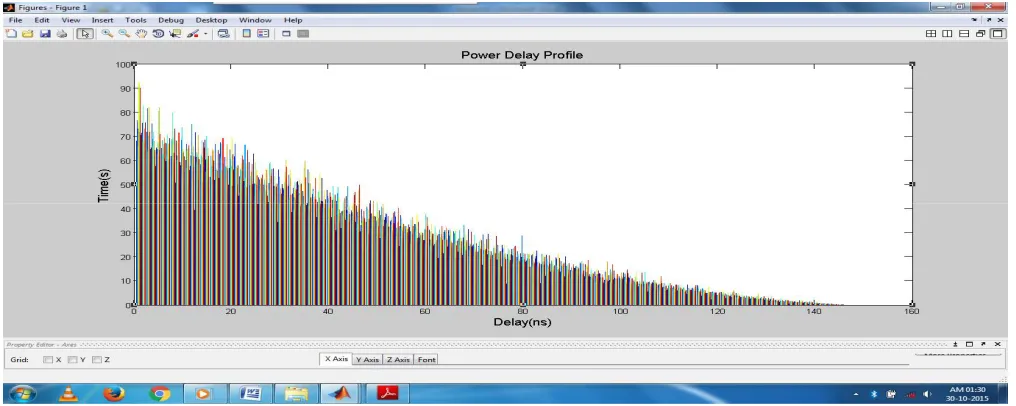Select the Time(s) y-axis label

(104, 186)
